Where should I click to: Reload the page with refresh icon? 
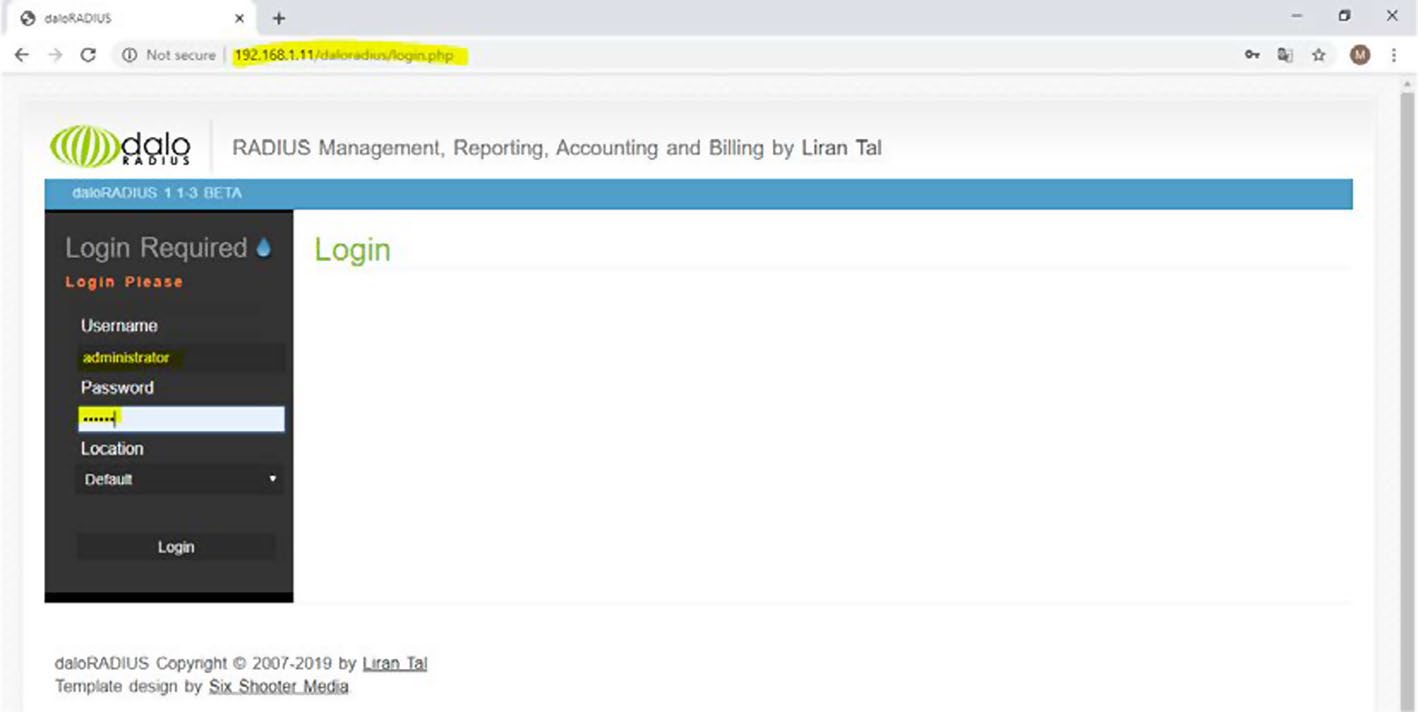pyautogui.click(x=88, y=55)
